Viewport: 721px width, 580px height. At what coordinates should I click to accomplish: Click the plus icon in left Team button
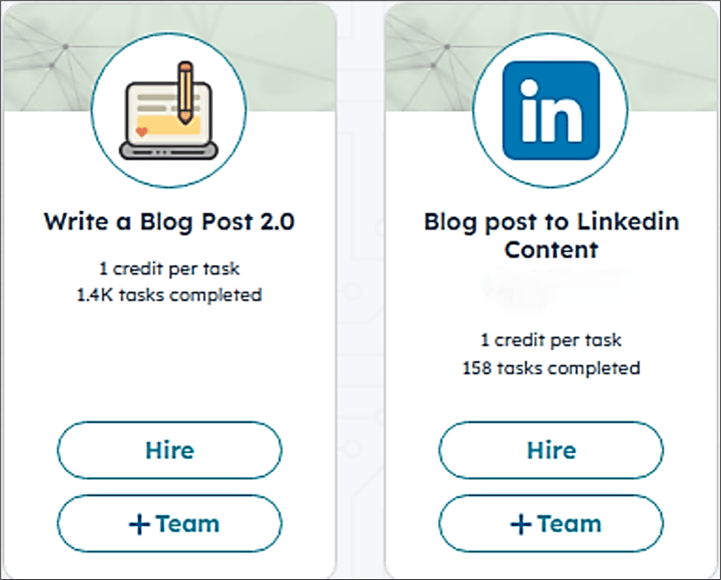pos(139,524)
